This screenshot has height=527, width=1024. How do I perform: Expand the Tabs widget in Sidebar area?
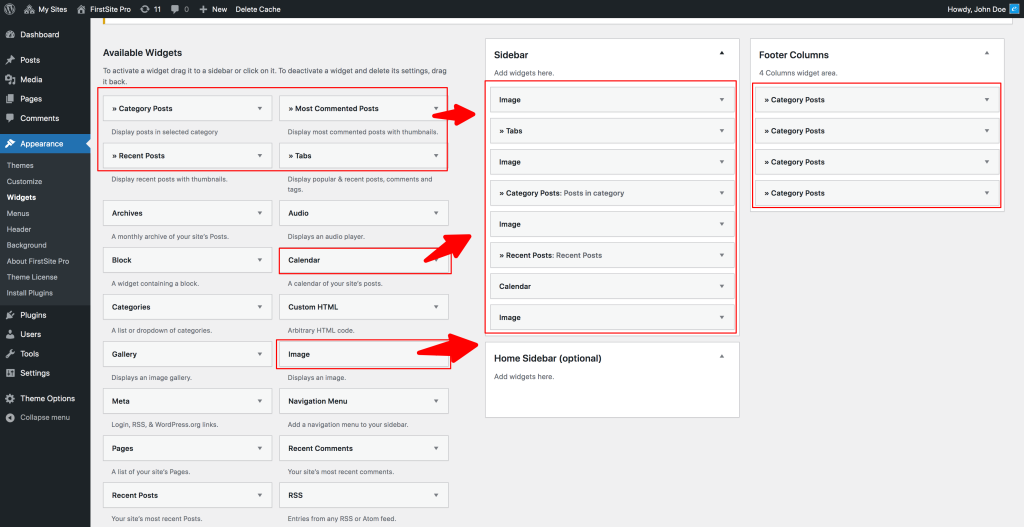[721, 131]
